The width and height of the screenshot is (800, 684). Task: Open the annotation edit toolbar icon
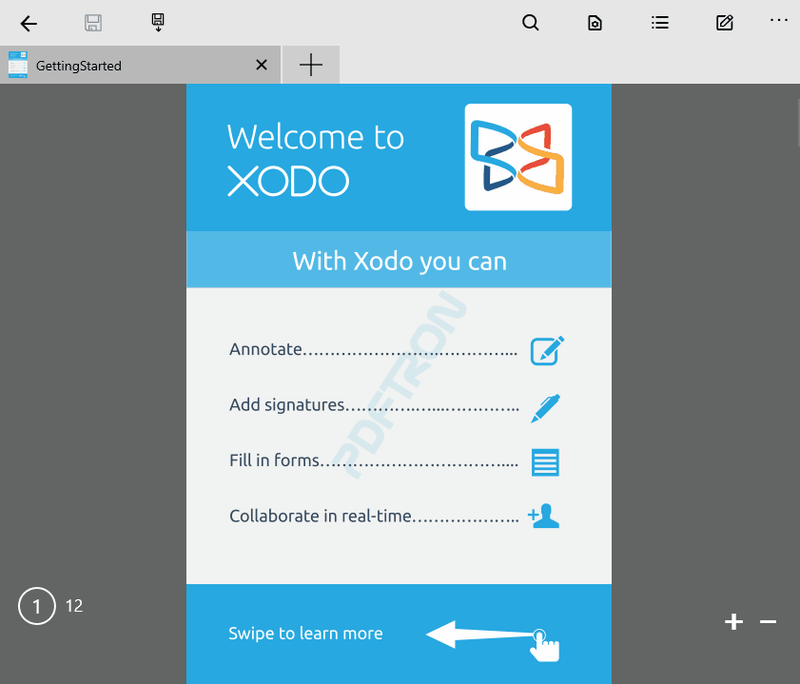point(724,23)
